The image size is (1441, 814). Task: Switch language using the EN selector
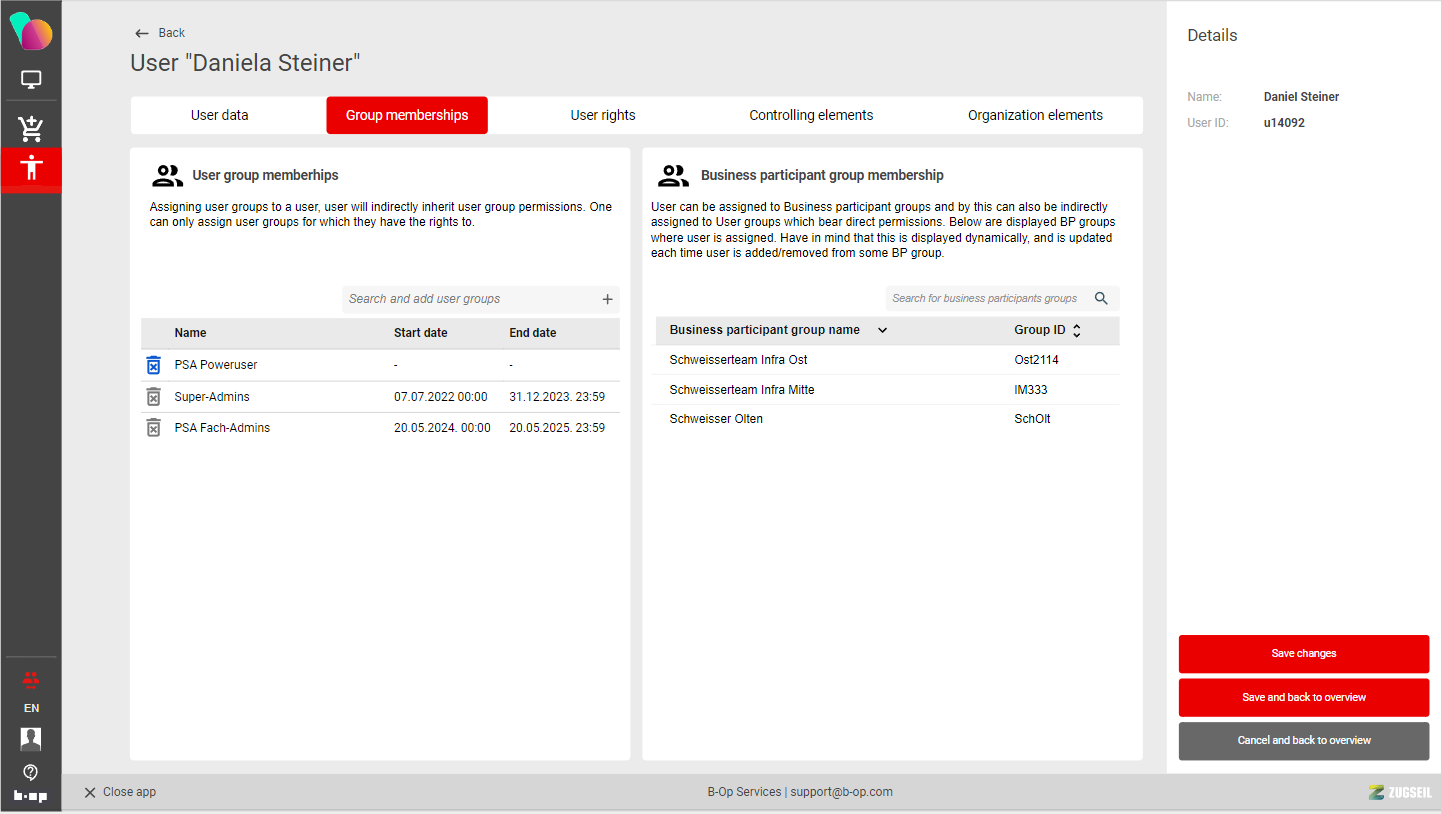[x=31, y=708]
